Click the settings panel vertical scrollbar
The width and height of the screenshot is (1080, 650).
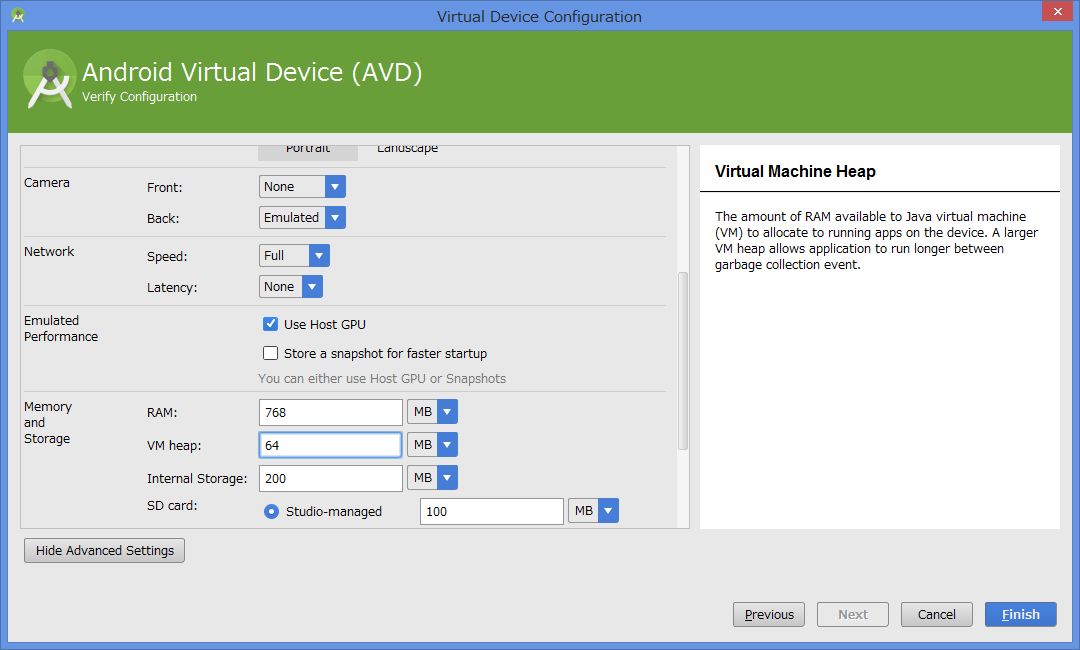click(x=683, y=361)
